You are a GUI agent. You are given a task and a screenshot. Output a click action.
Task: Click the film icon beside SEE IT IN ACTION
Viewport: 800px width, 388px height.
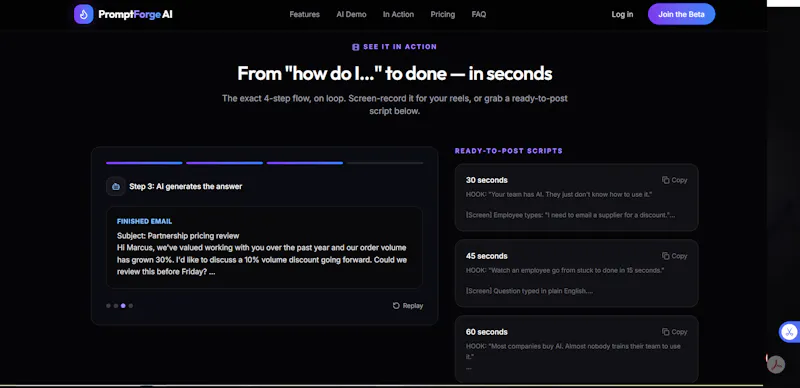356,47
